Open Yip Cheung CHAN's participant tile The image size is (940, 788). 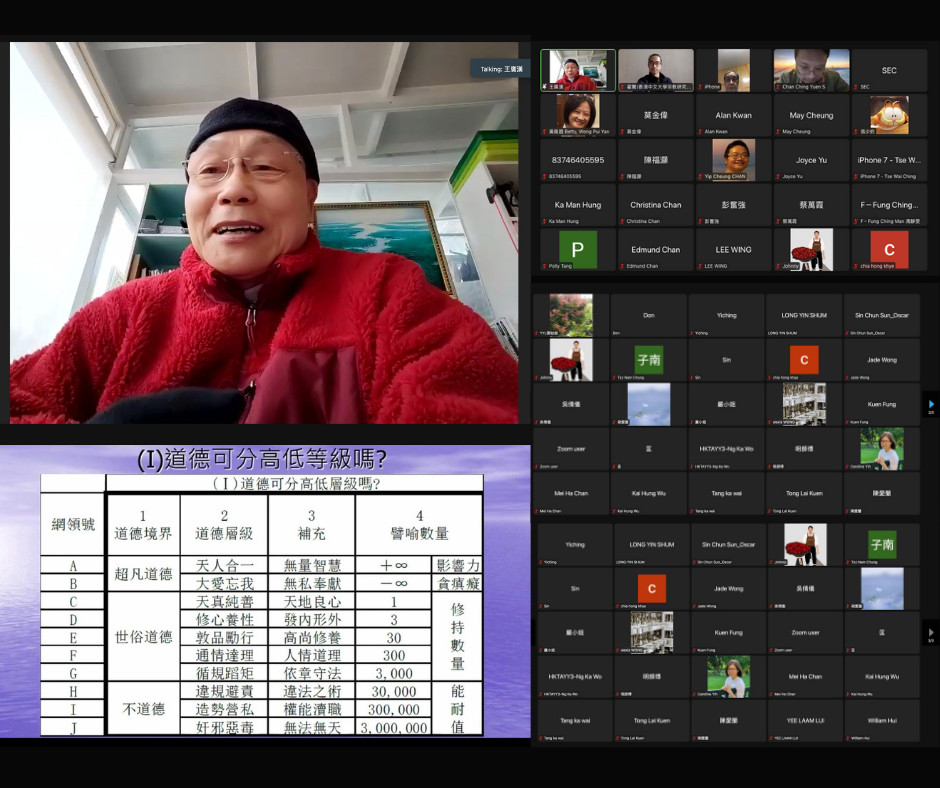pos(733,160)
